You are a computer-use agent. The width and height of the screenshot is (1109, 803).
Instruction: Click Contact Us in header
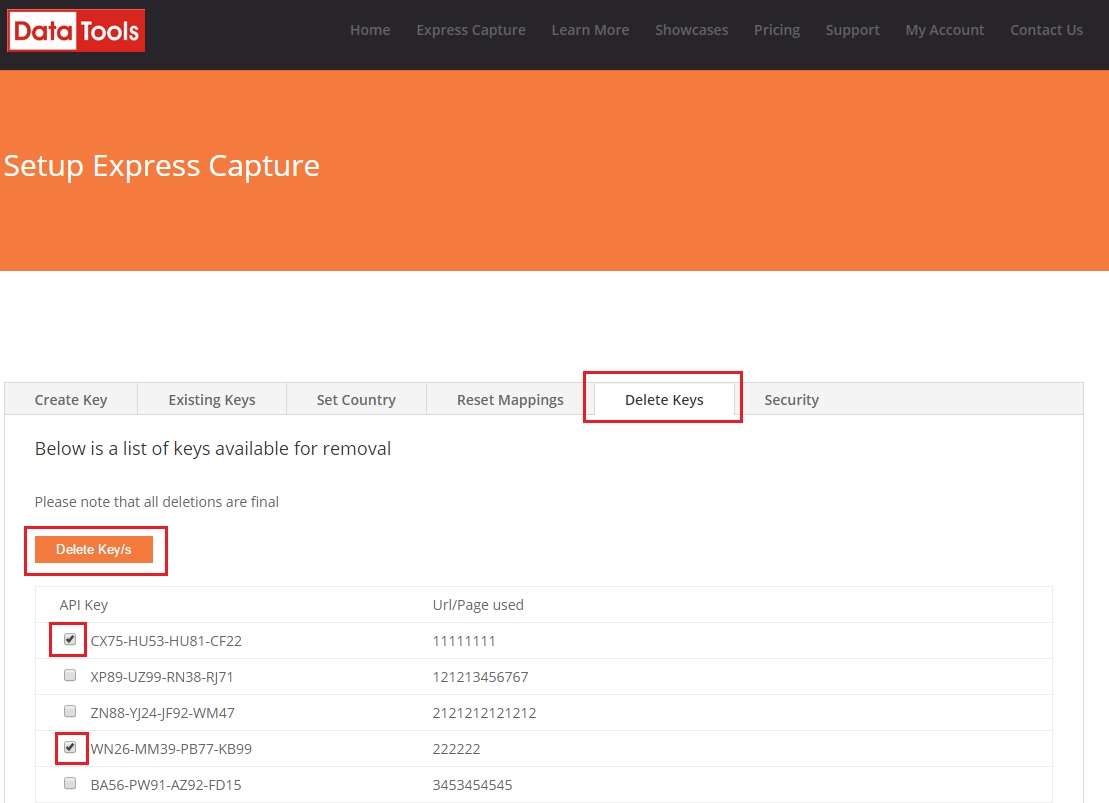click(x=1046, y=30)
